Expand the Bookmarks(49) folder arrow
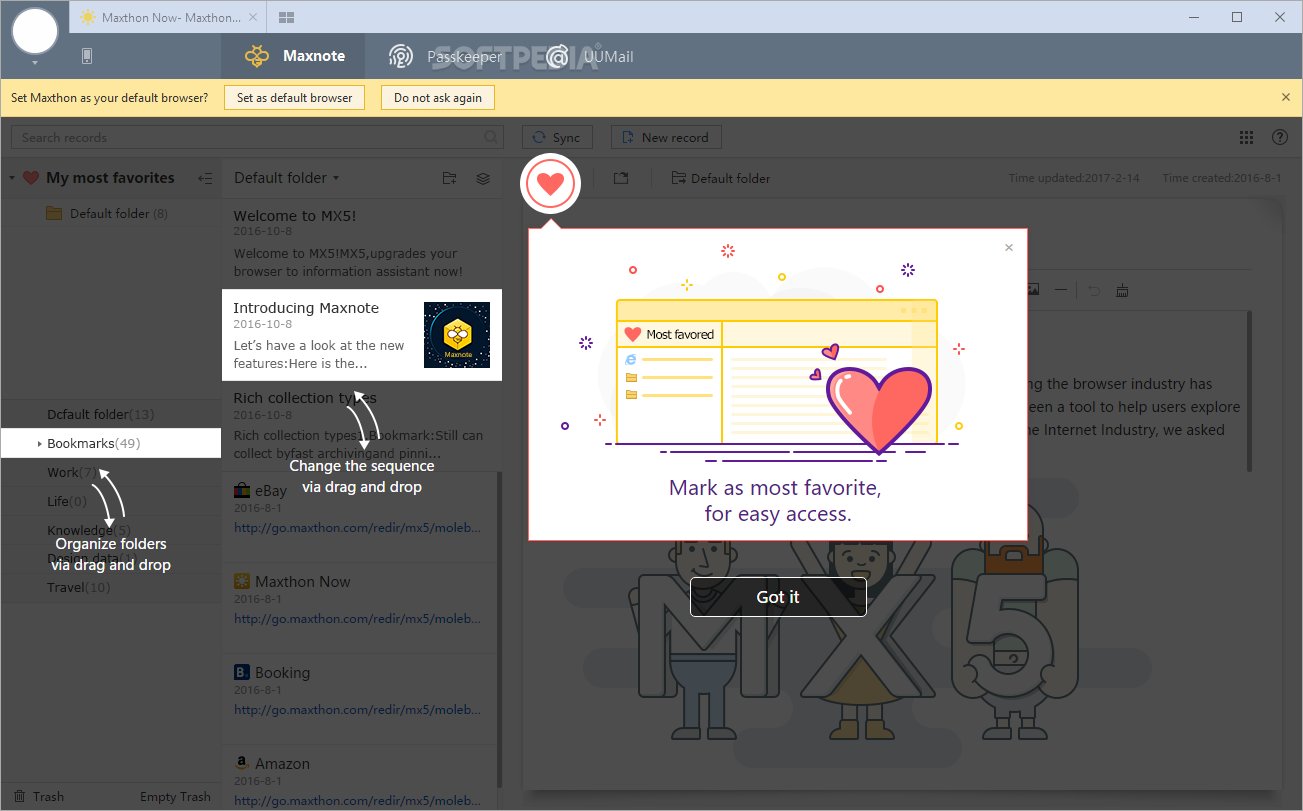Viewport: 1303px width, 811px height. pos(39,443)
